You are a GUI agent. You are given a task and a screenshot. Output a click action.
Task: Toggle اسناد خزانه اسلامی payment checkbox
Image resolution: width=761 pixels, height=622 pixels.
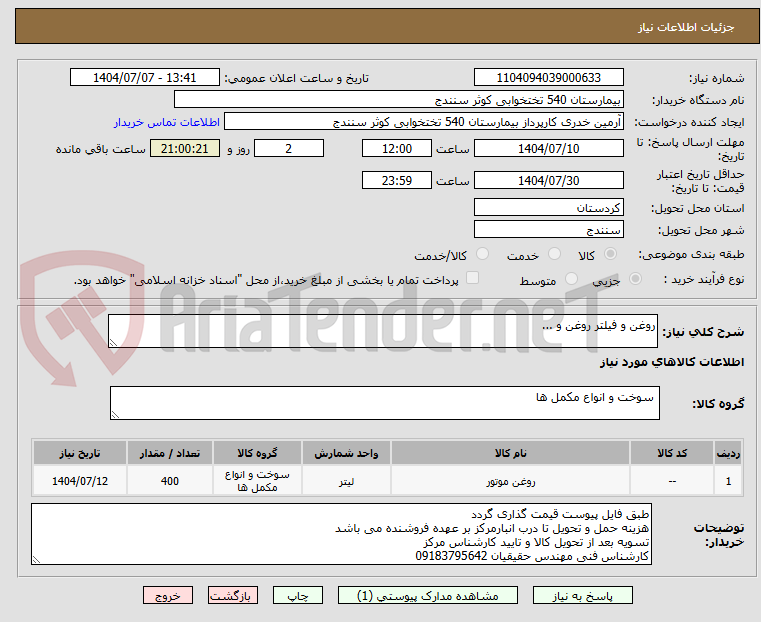tap(472, 278)
